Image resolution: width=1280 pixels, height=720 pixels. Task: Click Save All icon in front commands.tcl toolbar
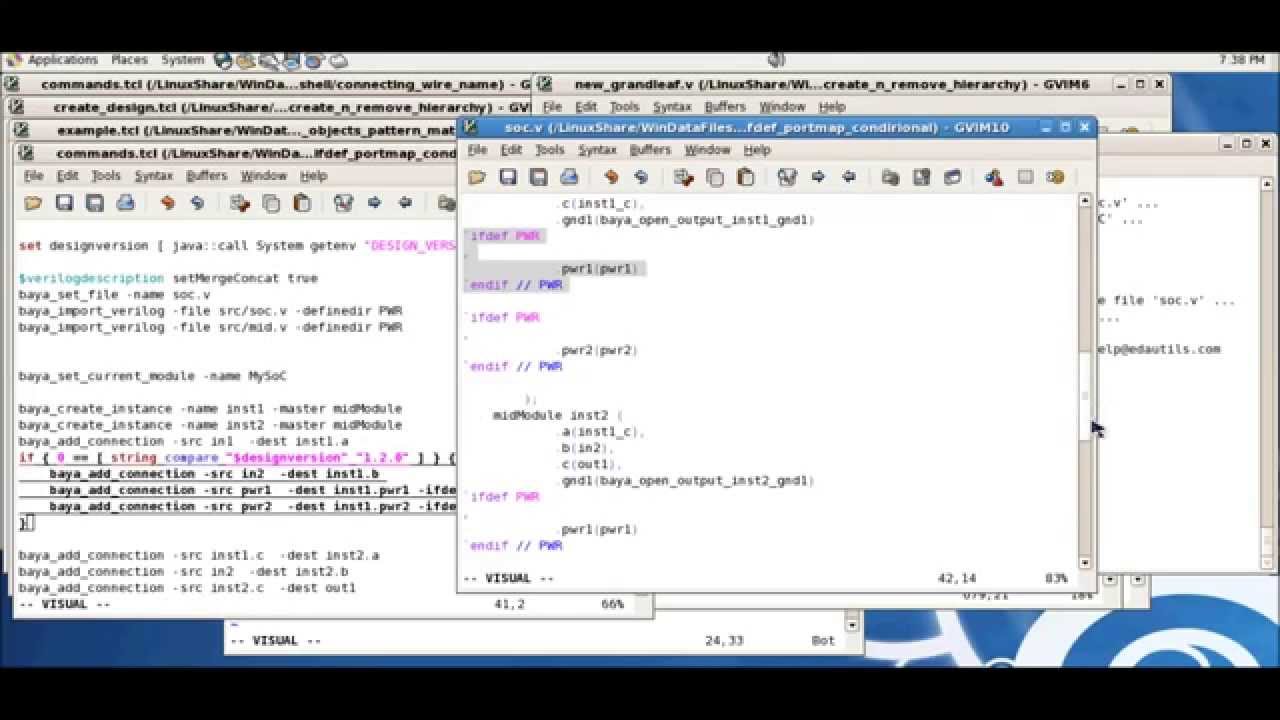(94, 203)
